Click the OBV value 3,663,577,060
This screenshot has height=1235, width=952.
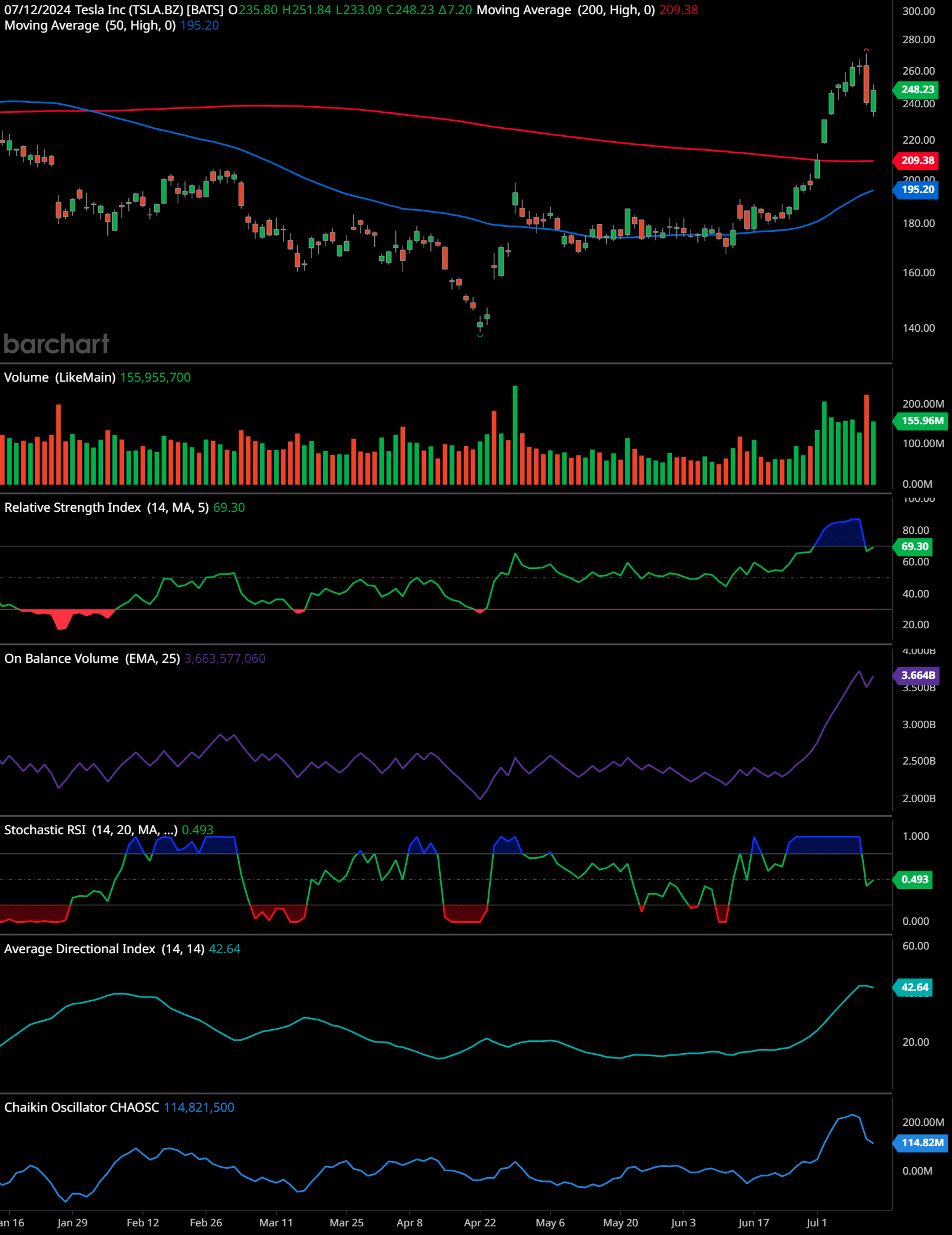pyautogui.click(x=225, y=659)
